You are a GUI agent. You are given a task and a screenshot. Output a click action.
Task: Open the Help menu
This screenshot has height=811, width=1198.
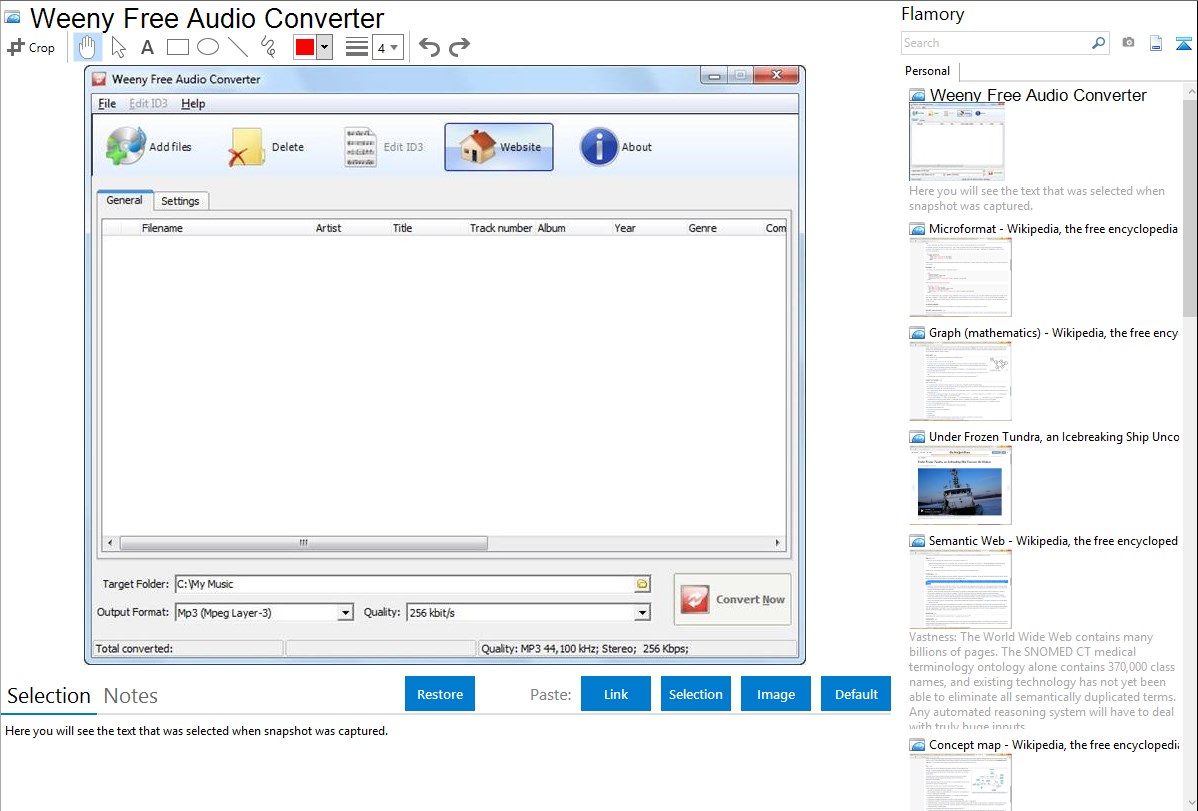(193, 104)
